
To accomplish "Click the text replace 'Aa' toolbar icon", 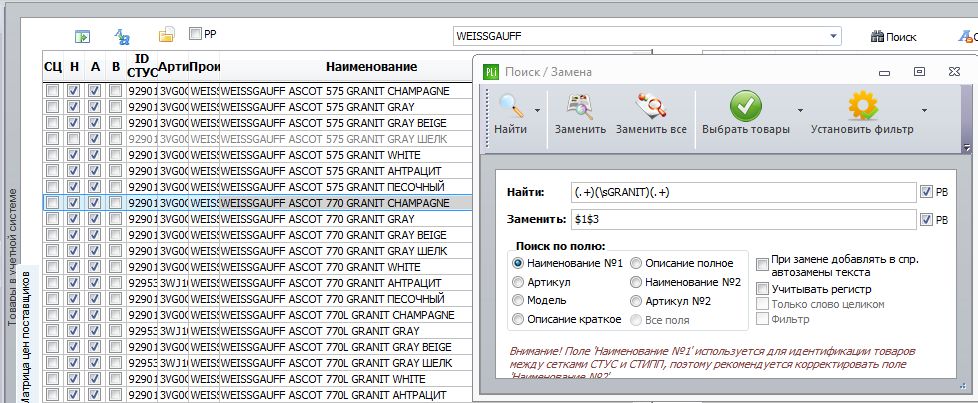I will click(x=122, y=36).
